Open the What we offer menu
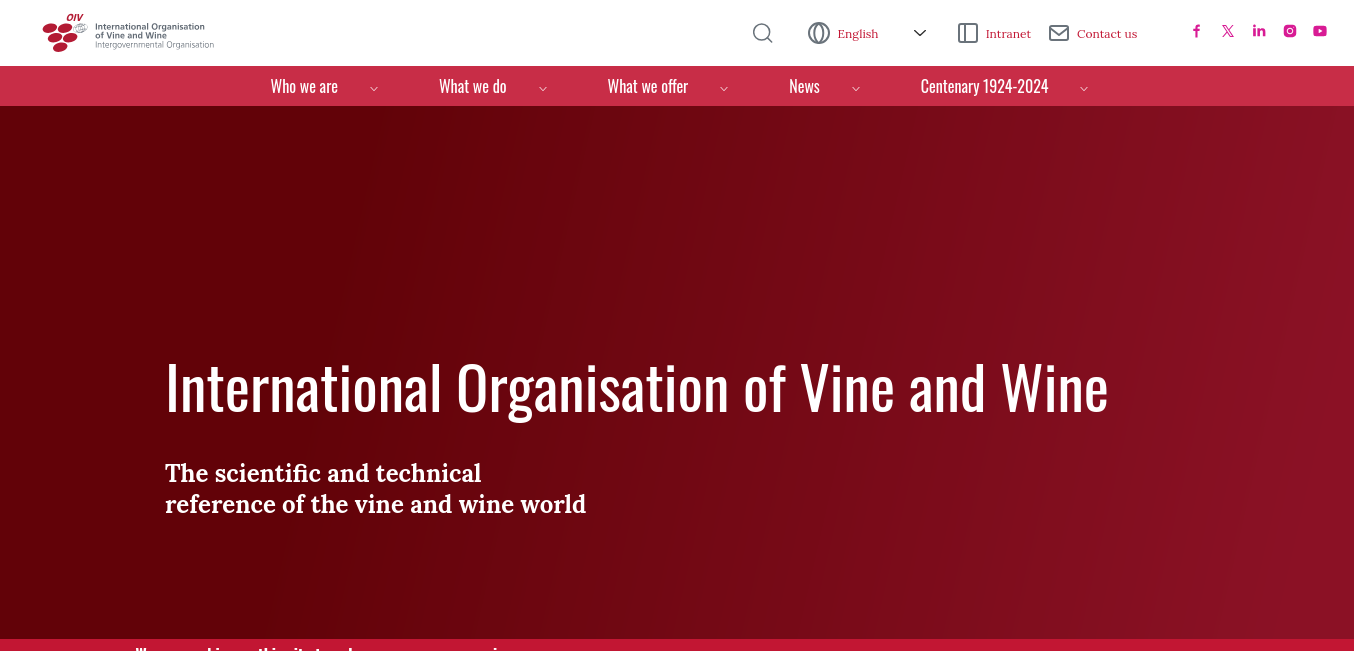The width and height of the screenshot is (1366, 651). 648,87
